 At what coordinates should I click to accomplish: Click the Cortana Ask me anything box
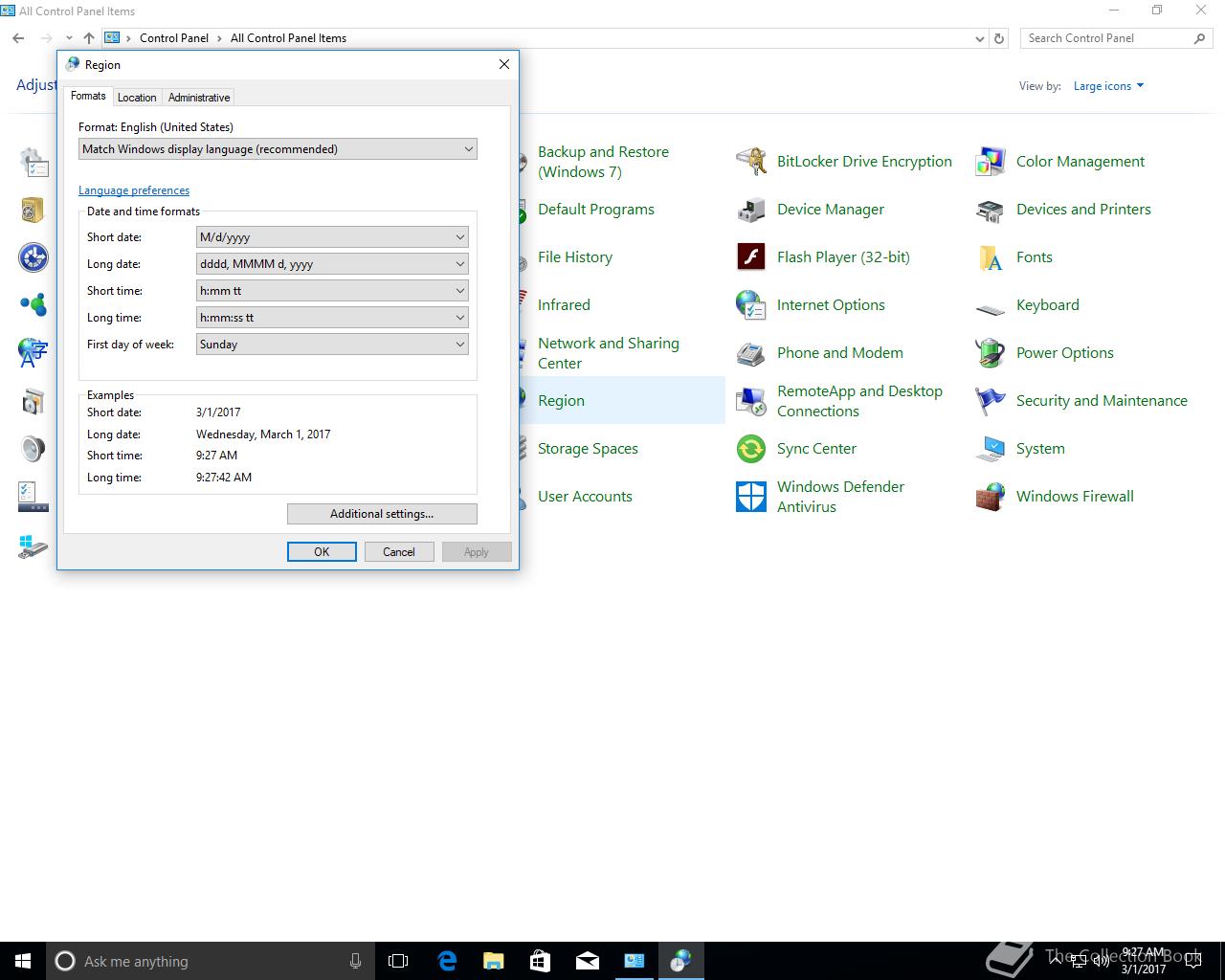pyautogui.click(x=211, y=961)
